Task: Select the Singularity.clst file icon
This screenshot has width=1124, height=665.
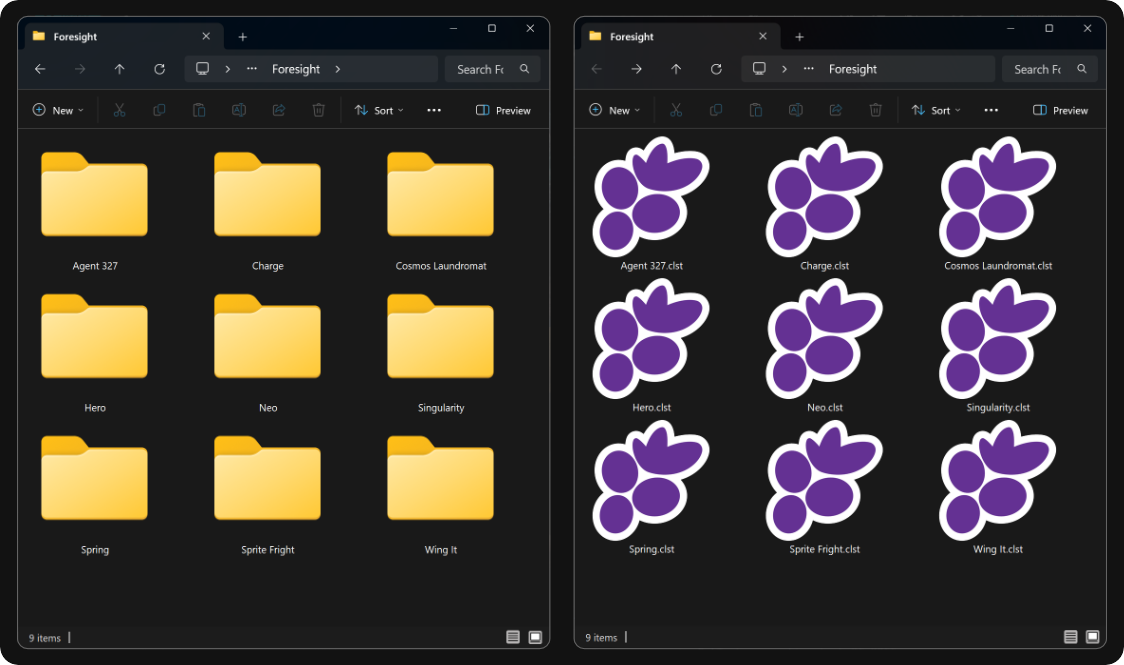Action: pyautogui.click(x=998, y=339)
